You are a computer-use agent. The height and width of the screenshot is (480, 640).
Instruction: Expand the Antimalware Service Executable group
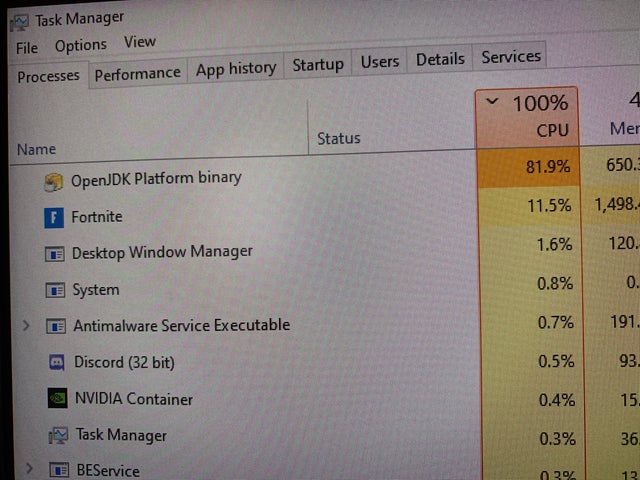26,326
